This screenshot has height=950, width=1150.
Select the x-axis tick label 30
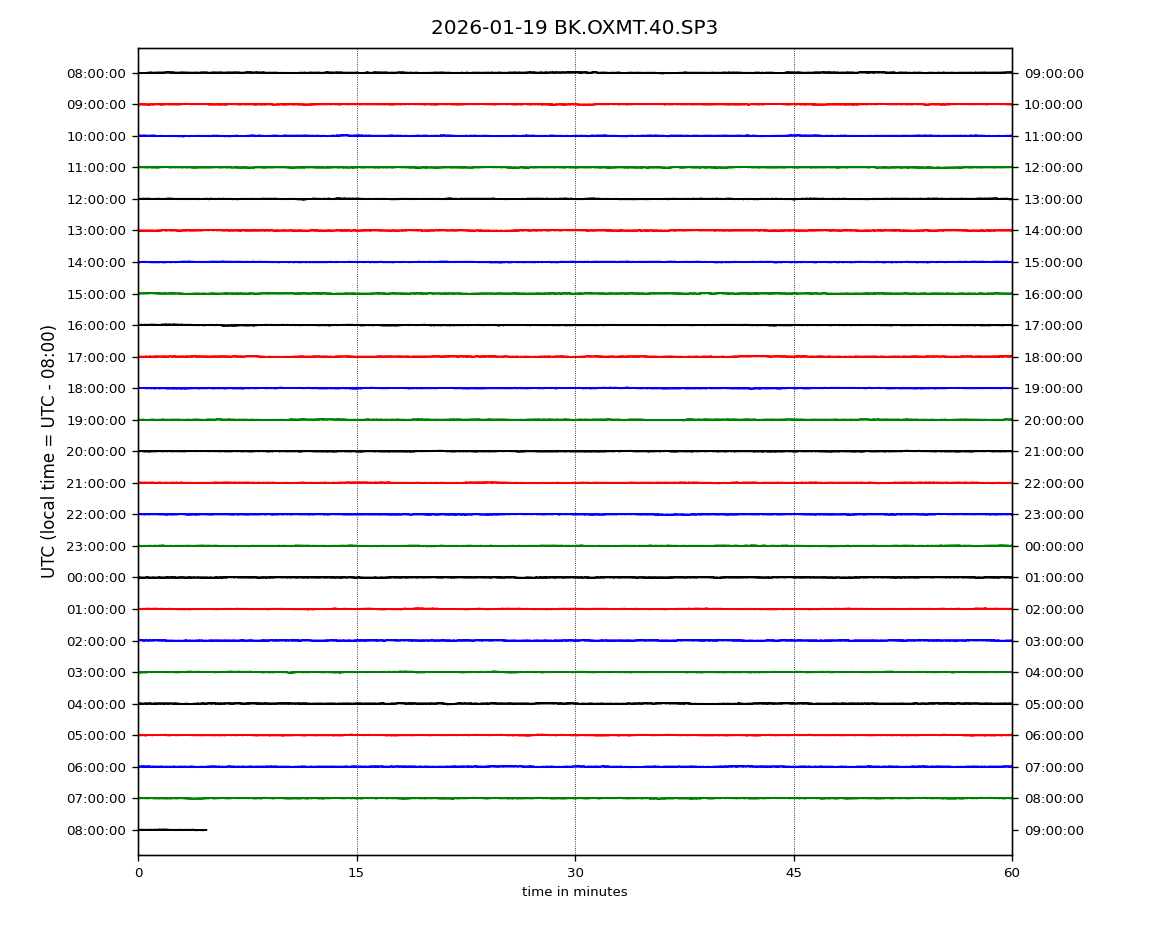click(x=575, y=873)
